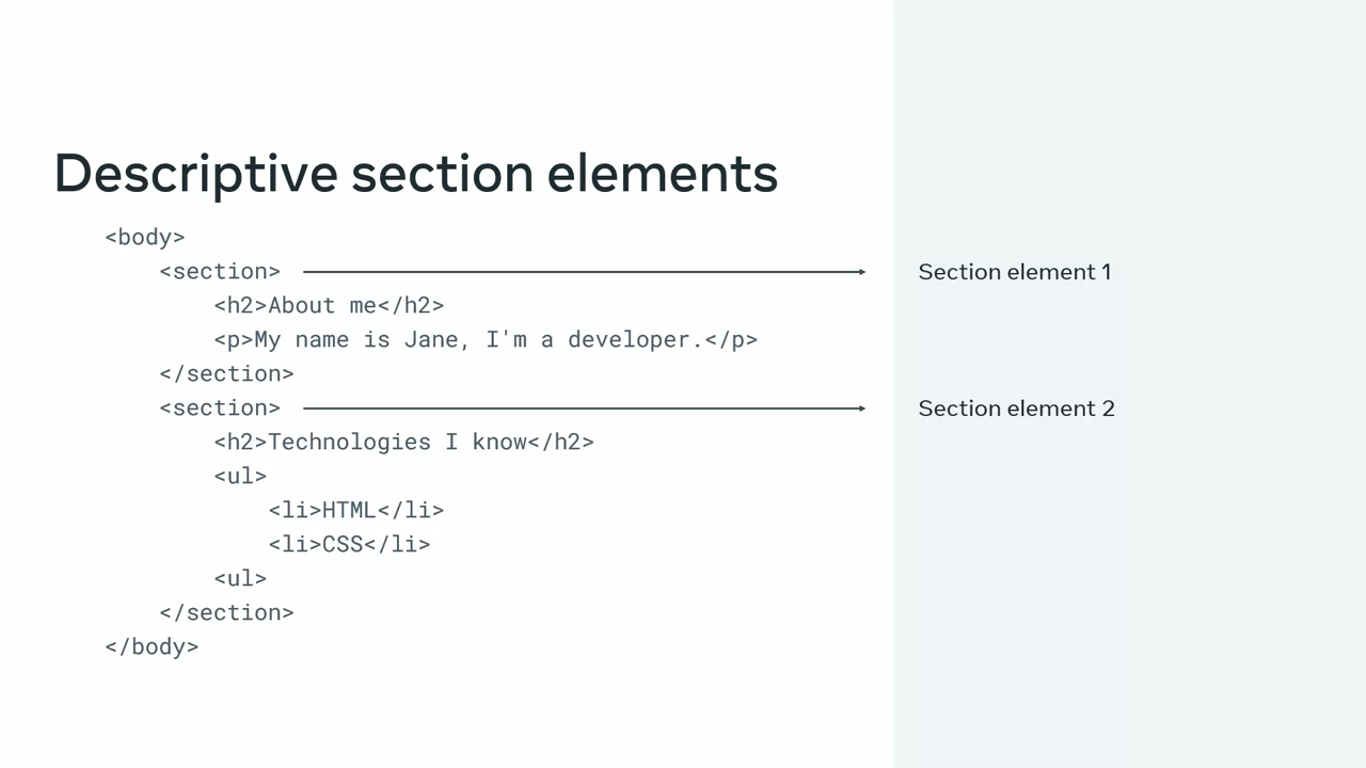Select the Technologies I know h2 line
Screen dimensions: 1366x768
403,442
